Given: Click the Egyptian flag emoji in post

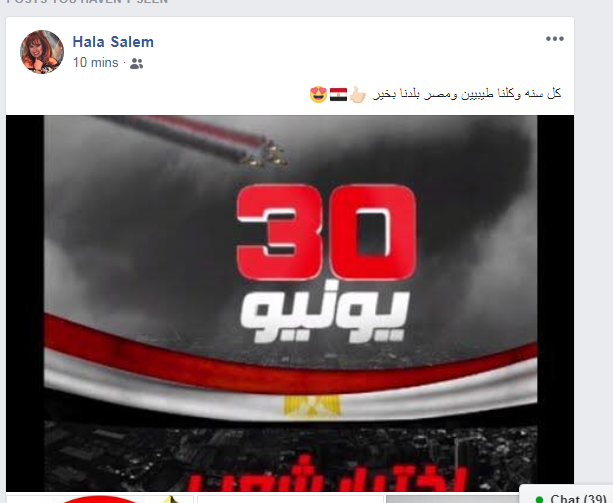Looking at the screenshot, I should [338, 94].
